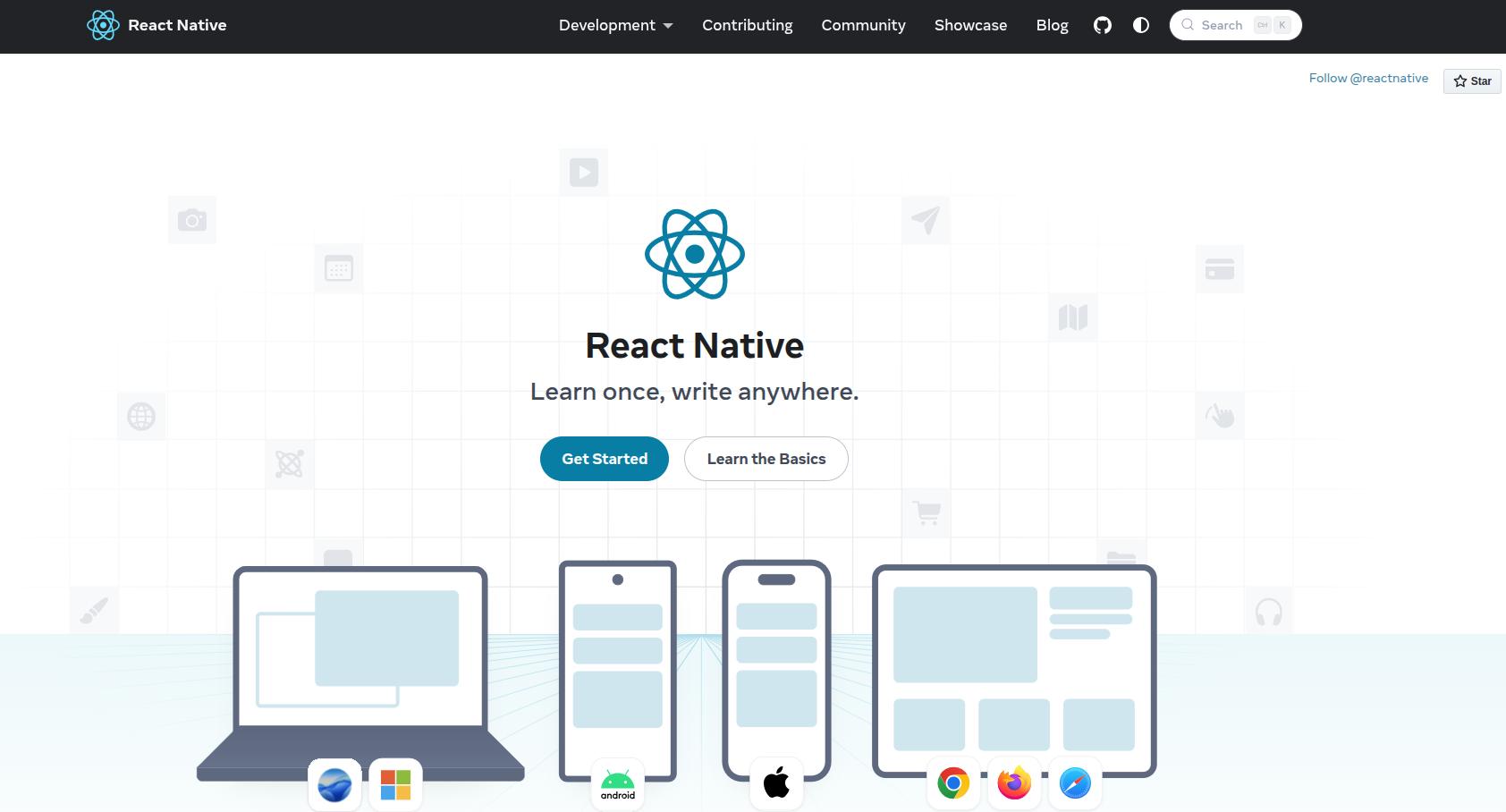
Task: Click the Firefox browser icon
Action: pos(1014,783)
